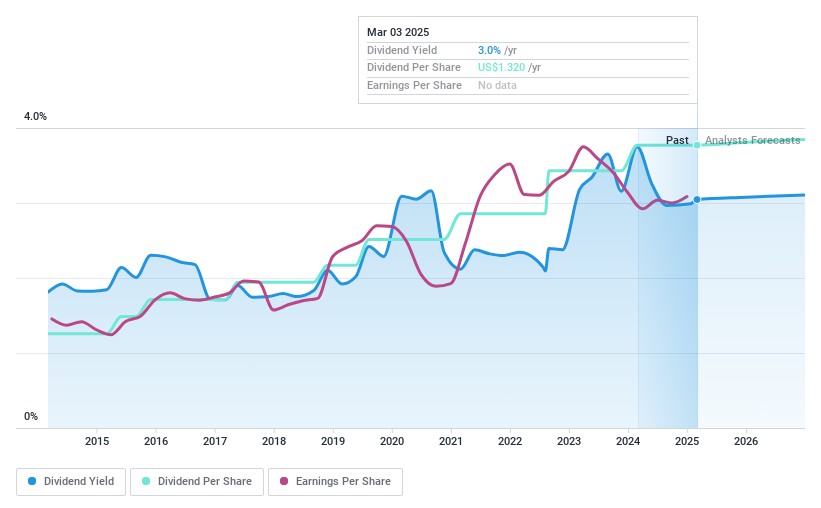The height and width of the screenshot is (508, 821).
Task: Click the 4.0% y-axis label
Action: tap(35, 117)
